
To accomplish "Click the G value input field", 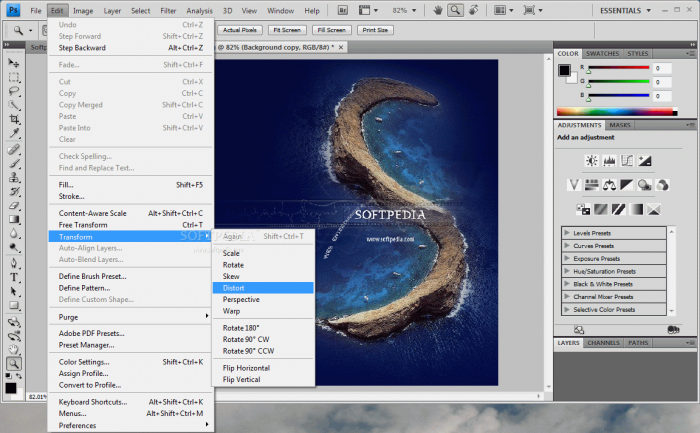I will (x=662, y=82).
